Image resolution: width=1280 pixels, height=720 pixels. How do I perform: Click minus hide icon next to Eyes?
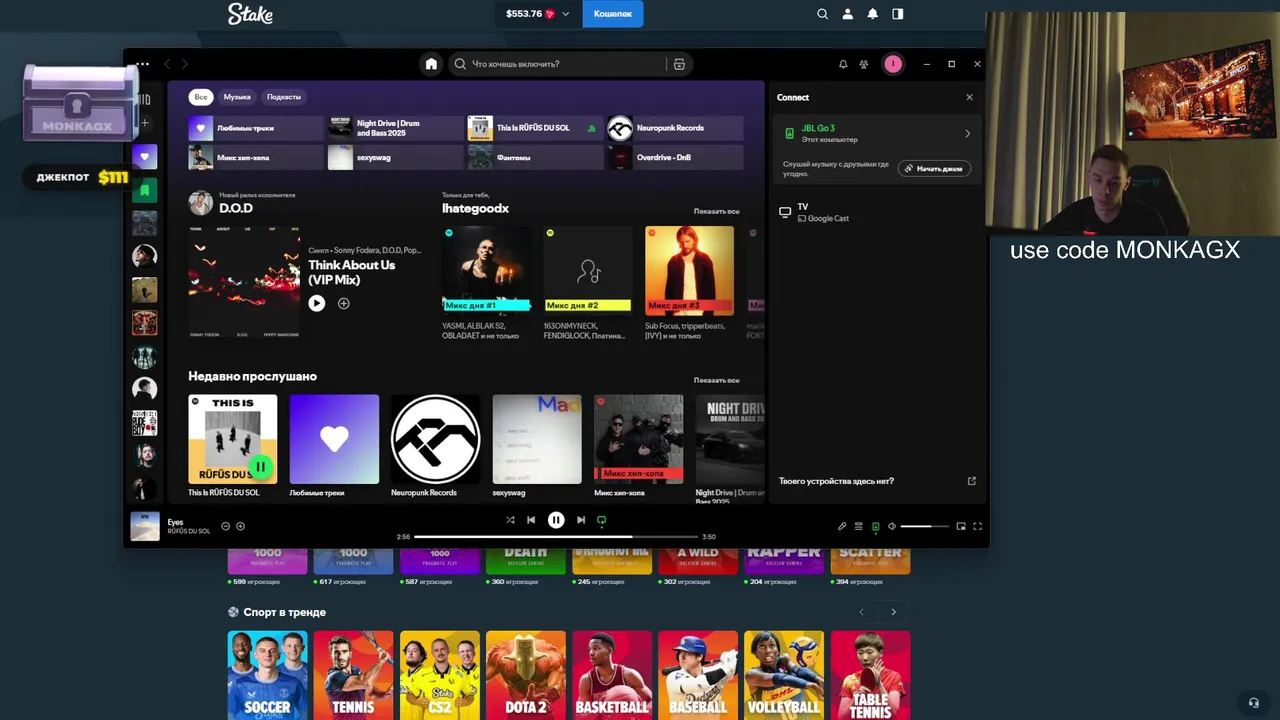tap(226, 526)
